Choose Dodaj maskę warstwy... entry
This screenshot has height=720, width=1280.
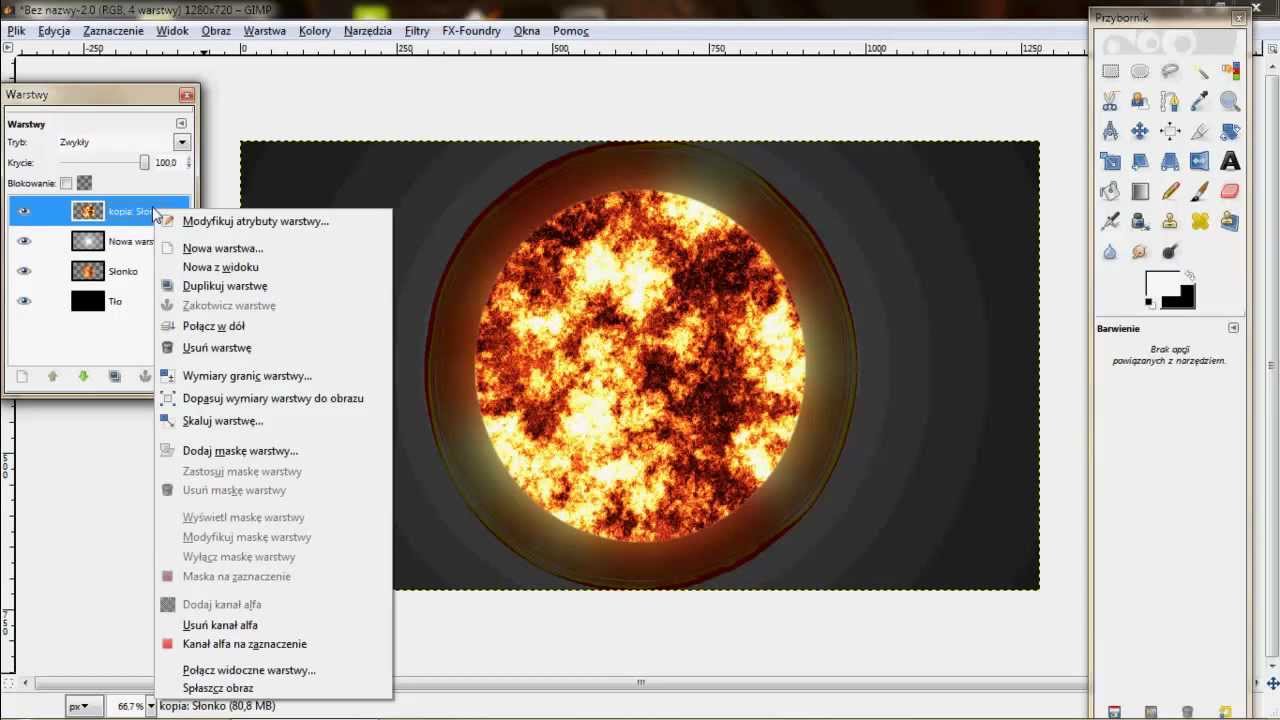coord(240,451)
